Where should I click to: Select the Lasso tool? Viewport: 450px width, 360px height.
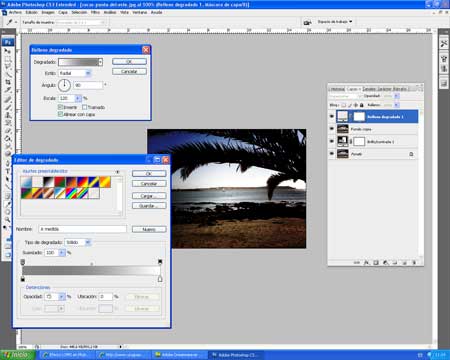(x=8, y=67)
